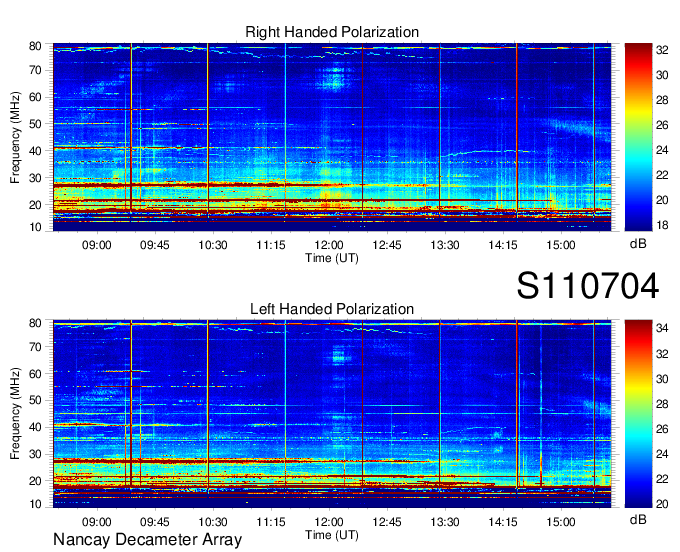The image size is (680, 552).
Task: Click the 26 dB value on the Left Handed colorbar
Action: click(x=662, y=429)
